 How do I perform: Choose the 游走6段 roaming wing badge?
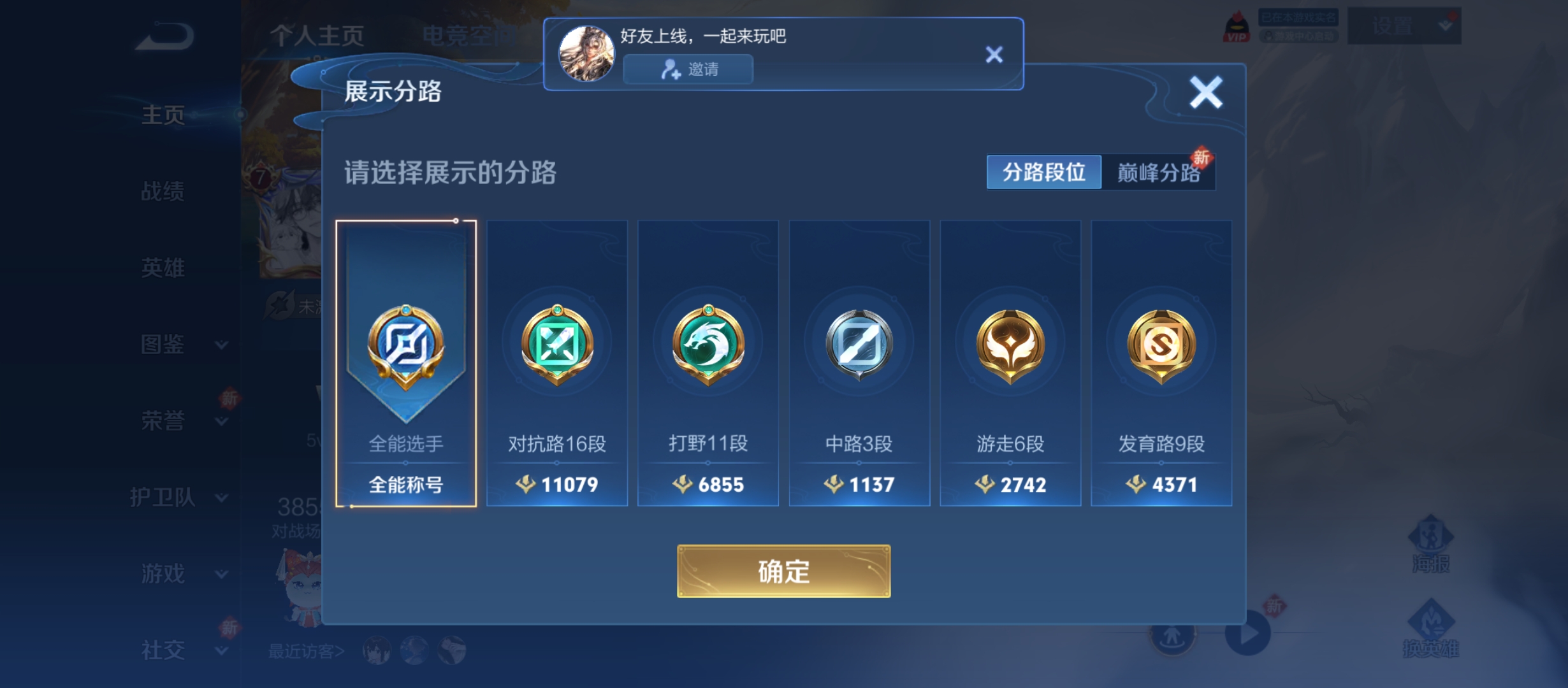pos(1010,364)
